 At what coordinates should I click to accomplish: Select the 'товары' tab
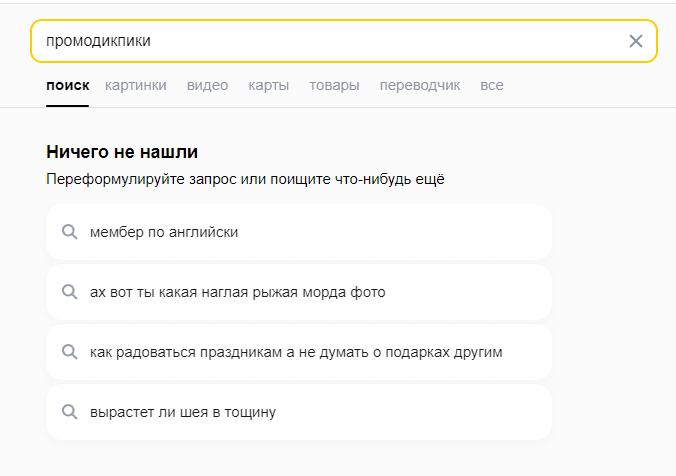[x=334, y=85]
